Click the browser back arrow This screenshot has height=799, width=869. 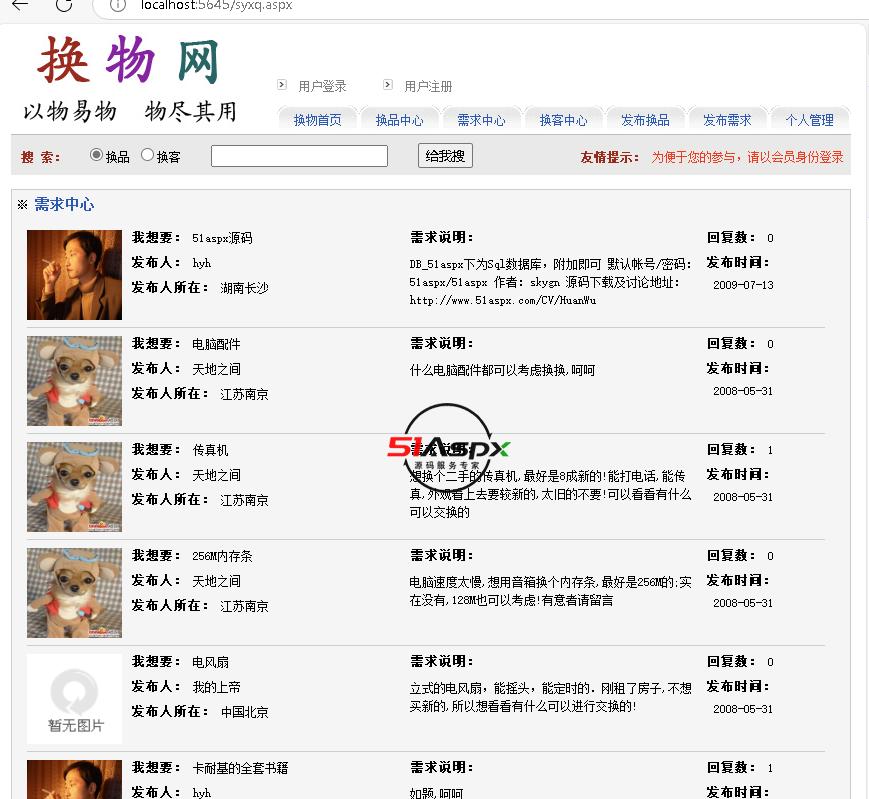(x=20, y=5)
